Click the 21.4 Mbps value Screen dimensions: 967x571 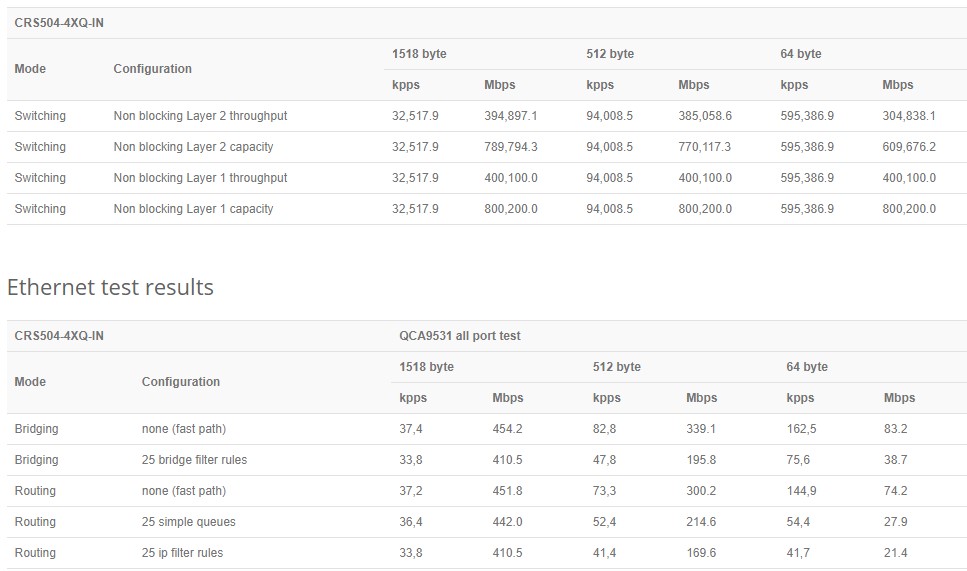(x=896, y=553)
